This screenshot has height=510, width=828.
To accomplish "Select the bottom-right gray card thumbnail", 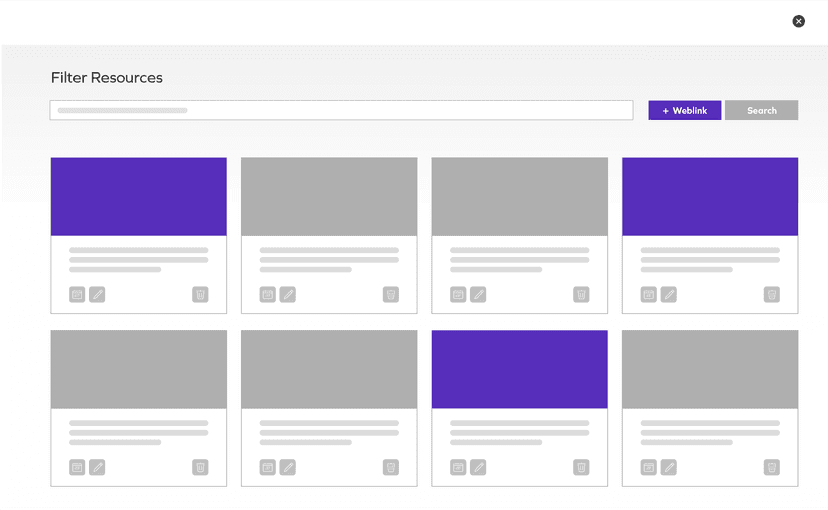I will pyautogui.click(x=710, y=369).
